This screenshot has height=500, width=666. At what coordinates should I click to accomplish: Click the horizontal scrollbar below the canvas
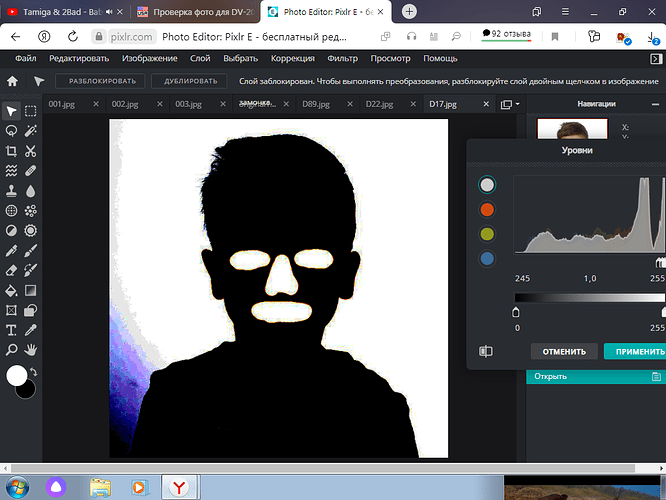pos(323,468)
